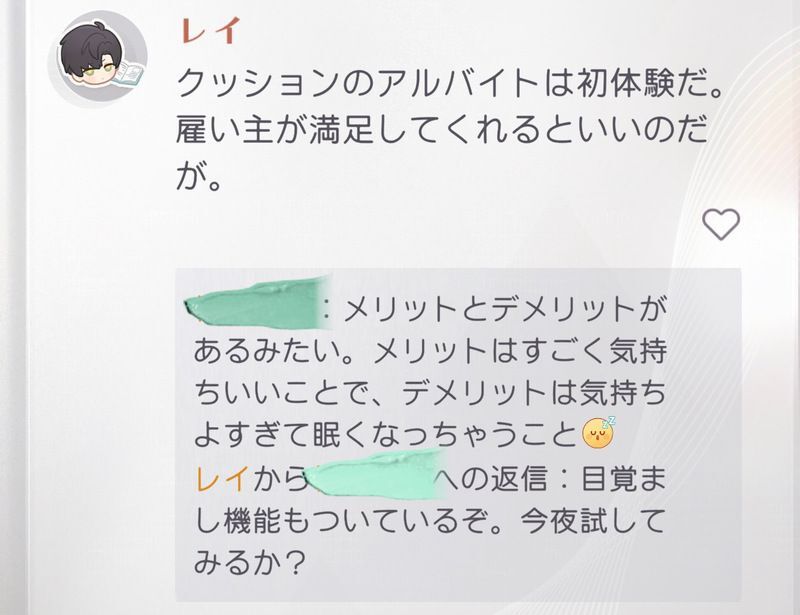Open Rei's chibi avatar profile picture
The image size is (800, 615).
tap(97, 59)
